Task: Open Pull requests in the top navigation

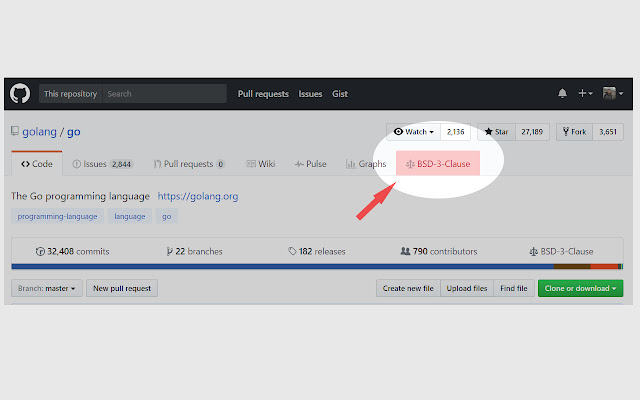Action: tap(263, 94)
